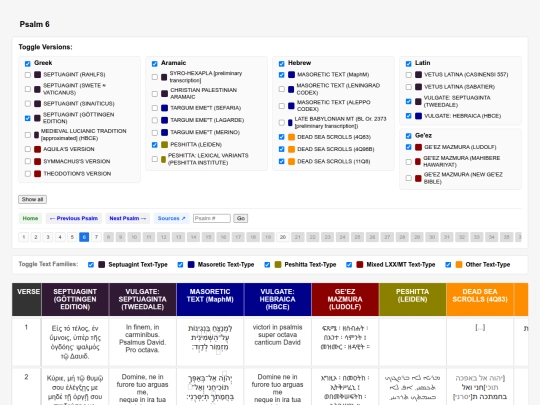540x405 pixels.
Task: Select psalm 20 in pagination
Action: [x=283, y=237]
